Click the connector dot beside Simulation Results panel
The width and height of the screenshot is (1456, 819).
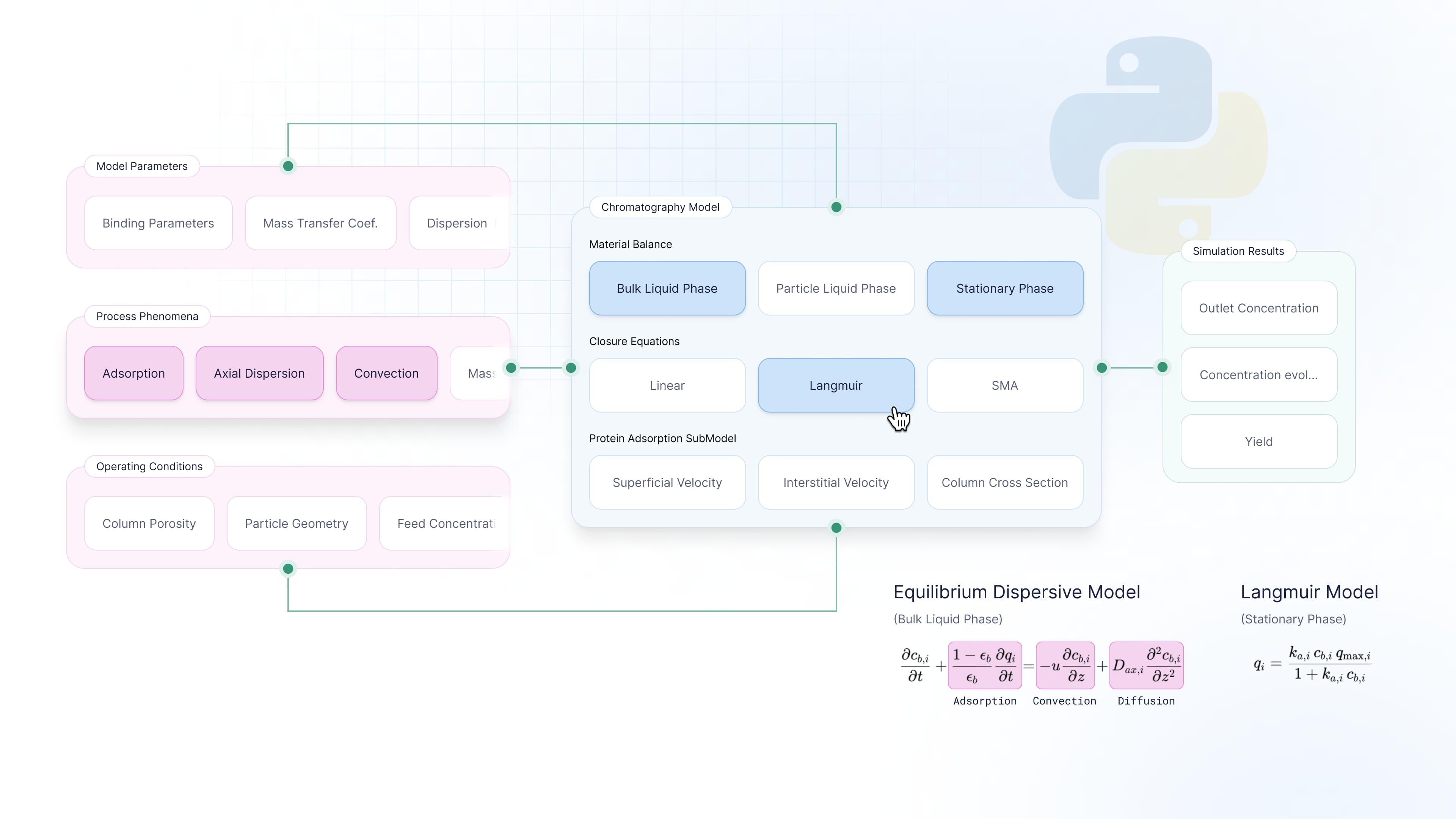point(1163,367)
